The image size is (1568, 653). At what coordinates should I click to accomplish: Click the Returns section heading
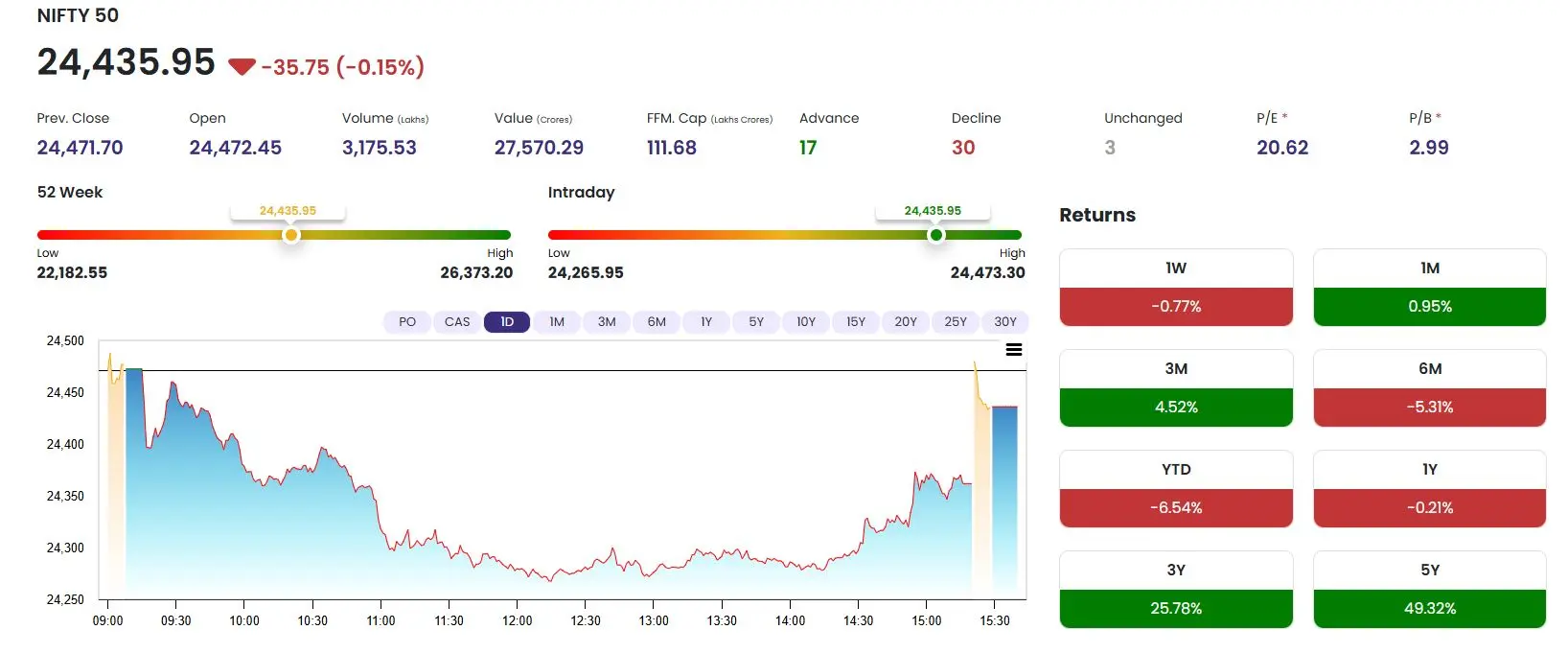pos(1097,215)
